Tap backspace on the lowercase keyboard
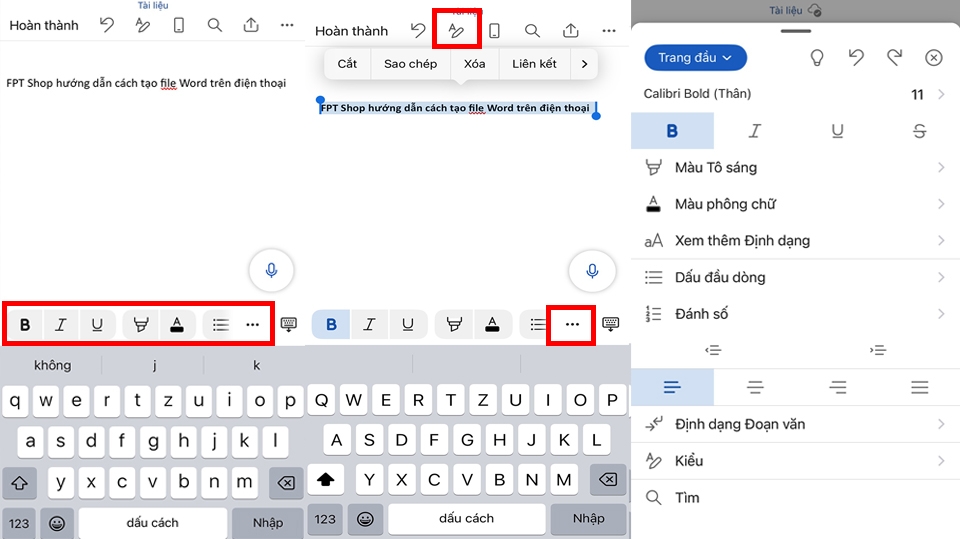960x539 pixels. [x=286, y=483]
